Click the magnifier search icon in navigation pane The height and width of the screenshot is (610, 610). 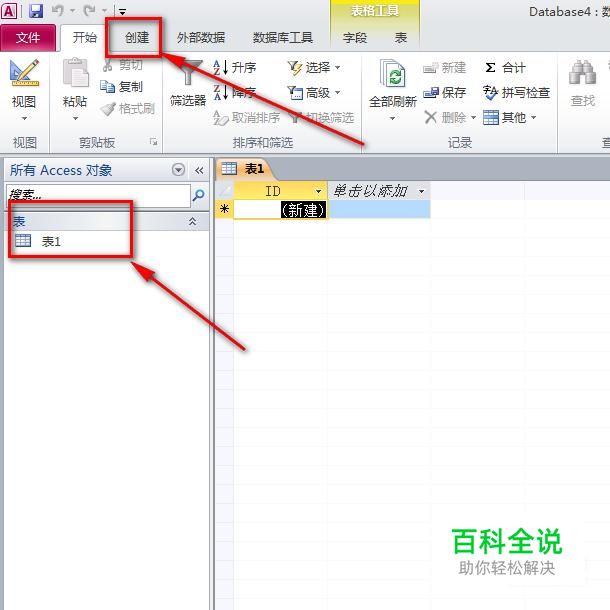point(198,195)
